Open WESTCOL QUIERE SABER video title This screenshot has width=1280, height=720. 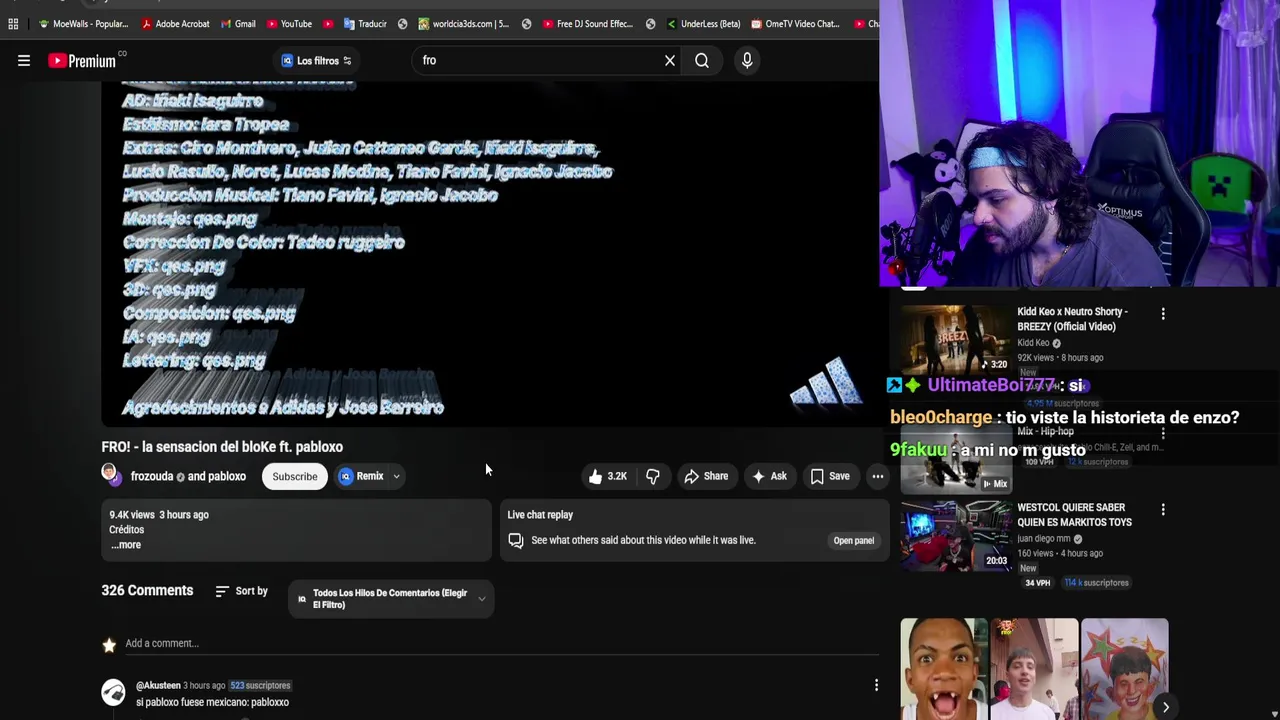point(1074,515)
